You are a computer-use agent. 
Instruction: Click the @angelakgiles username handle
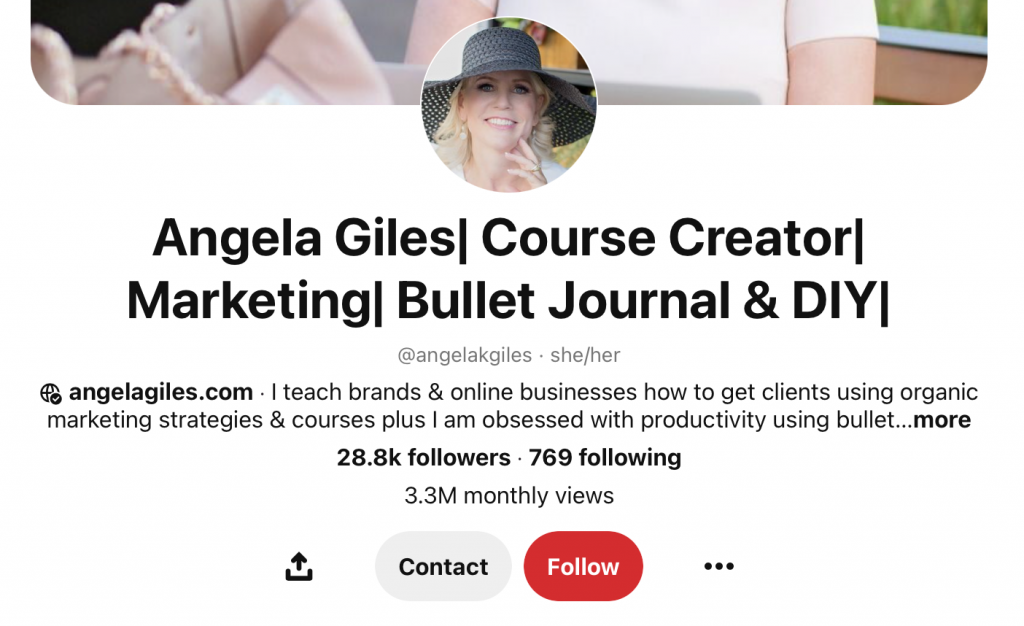pos(464,355)
